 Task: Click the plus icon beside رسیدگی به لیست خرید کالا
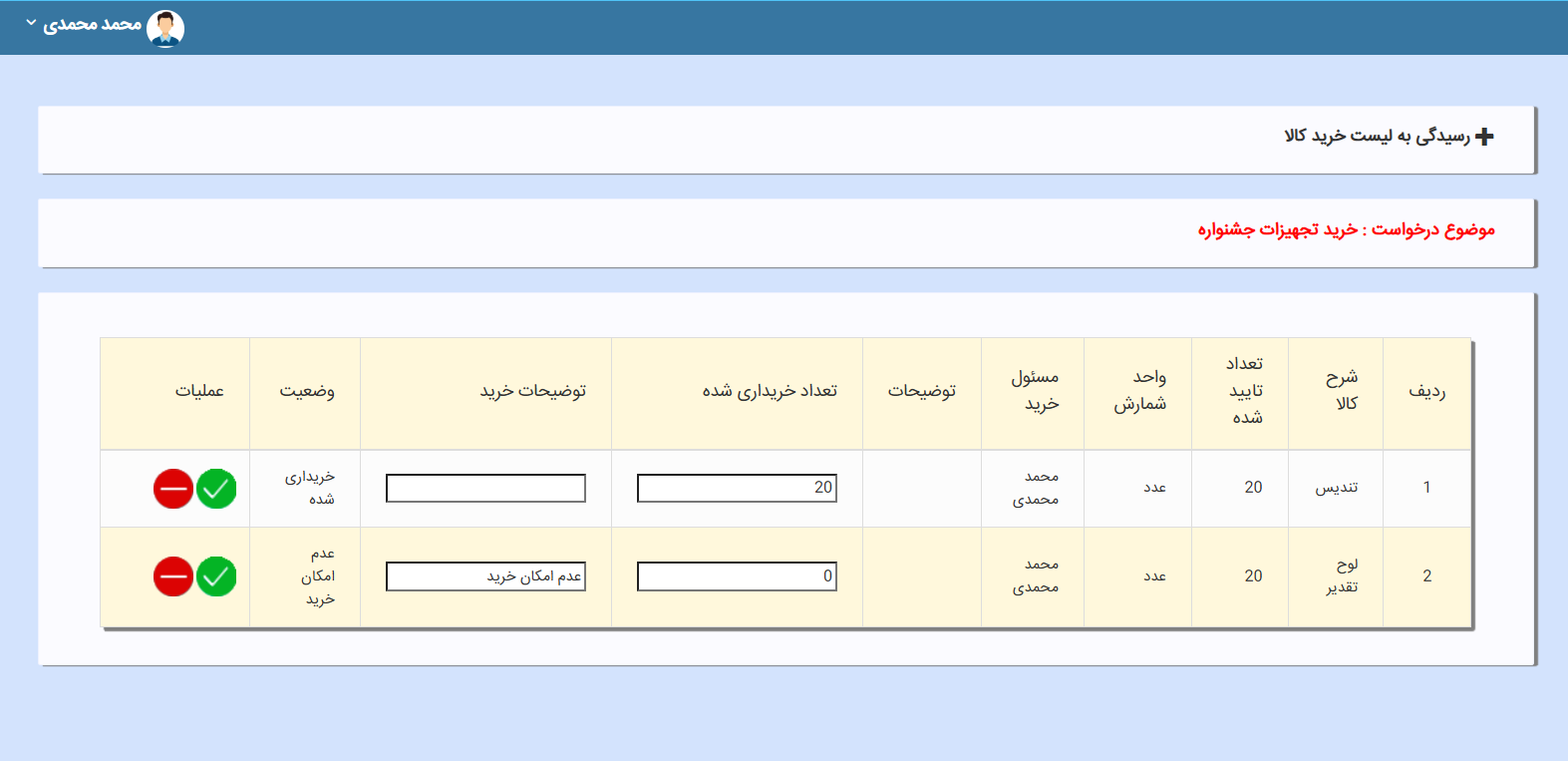(1484, 137)
